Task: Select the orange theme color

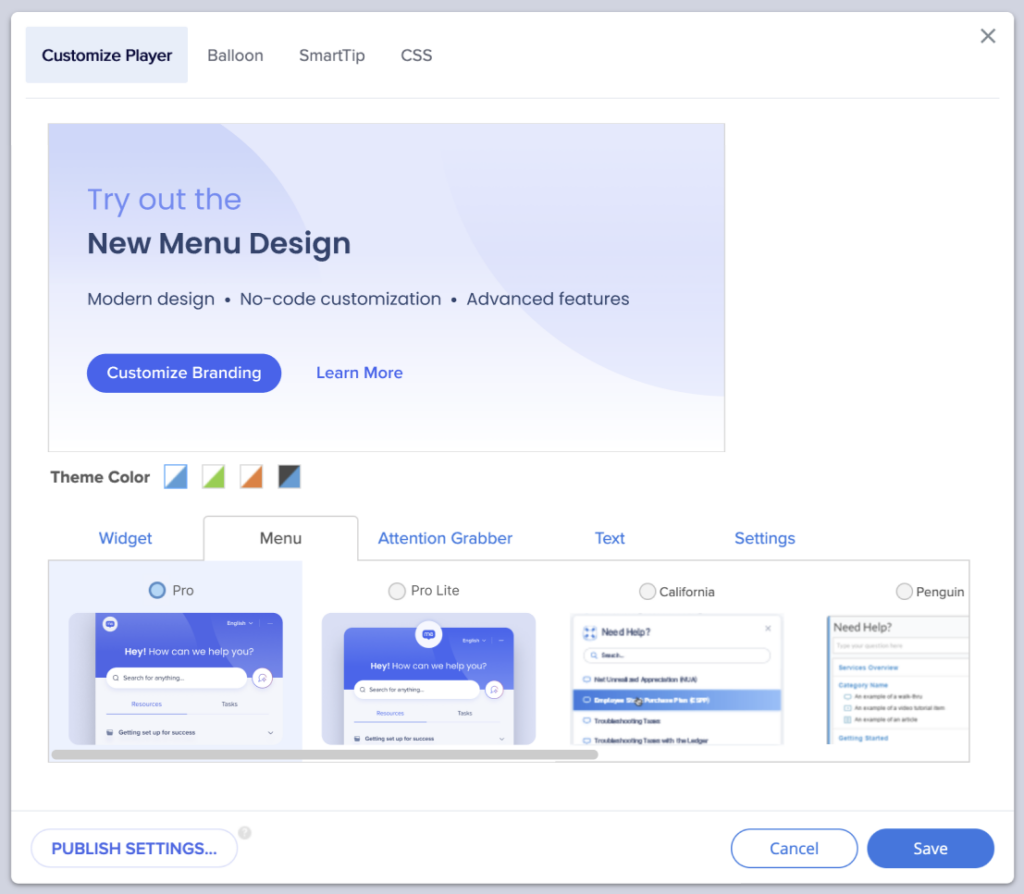Action: click(251, 477)
